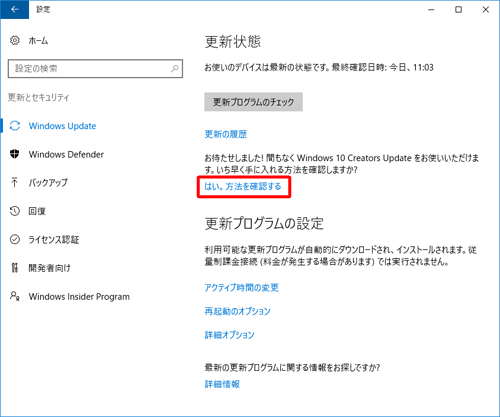This screenshot has height=417, width=500.
Task: Go to ホーム settings
Action: (38, 41)
